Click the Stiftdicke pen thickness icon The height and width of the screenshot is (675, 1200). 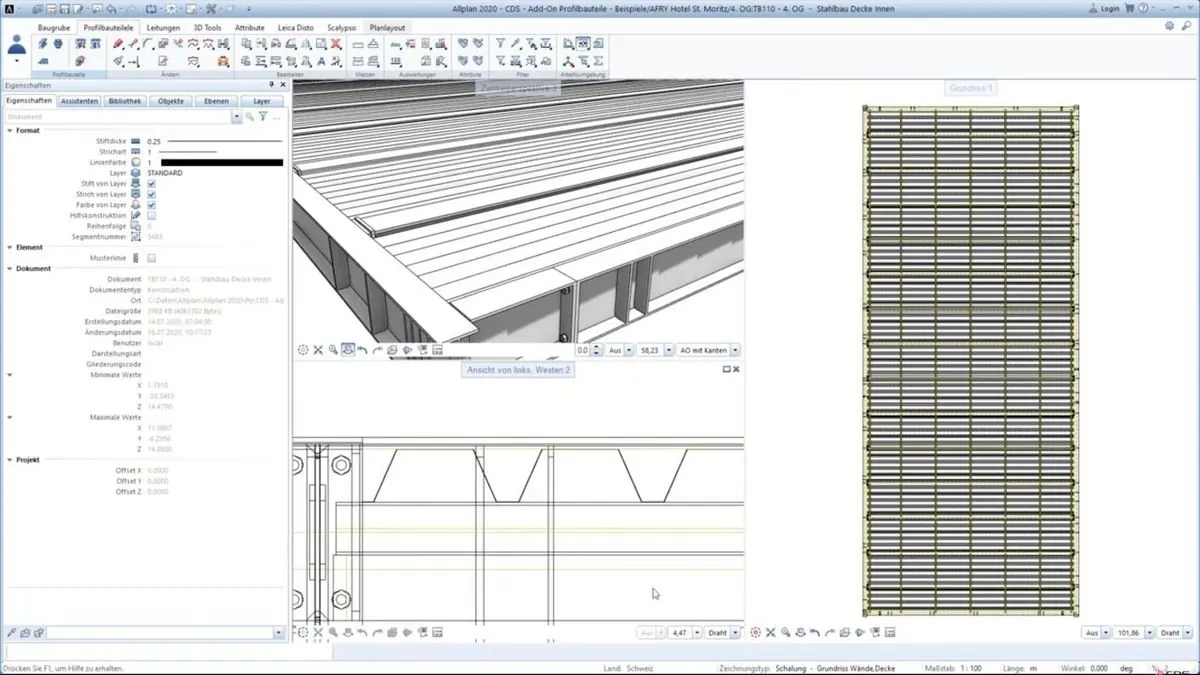136,142
